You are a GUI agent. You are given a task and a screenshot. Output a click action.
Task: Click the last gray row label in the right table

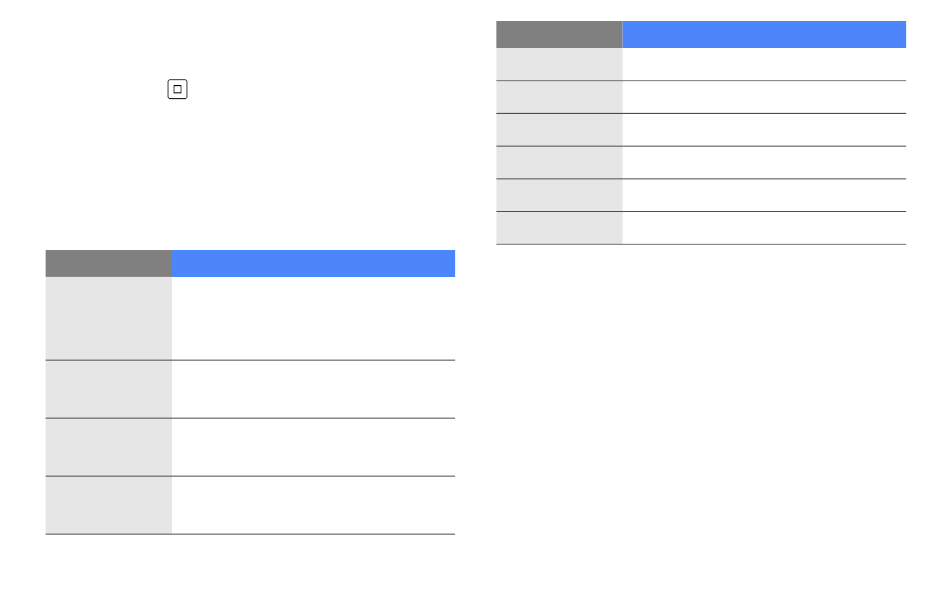click(x=559, y=228)
